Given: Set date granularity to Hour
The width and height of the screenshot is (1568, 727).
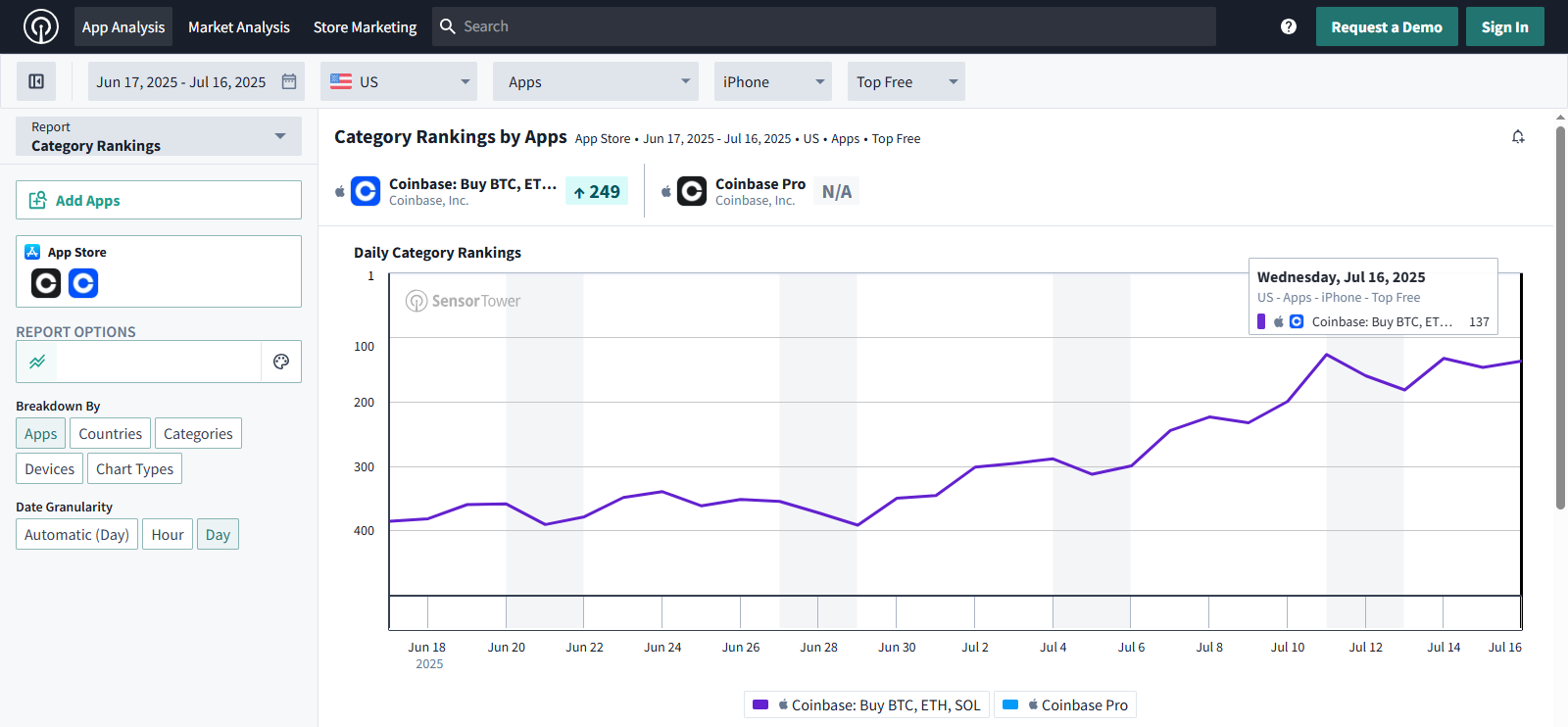Looking at the screenshot, I should pos(168,534).
